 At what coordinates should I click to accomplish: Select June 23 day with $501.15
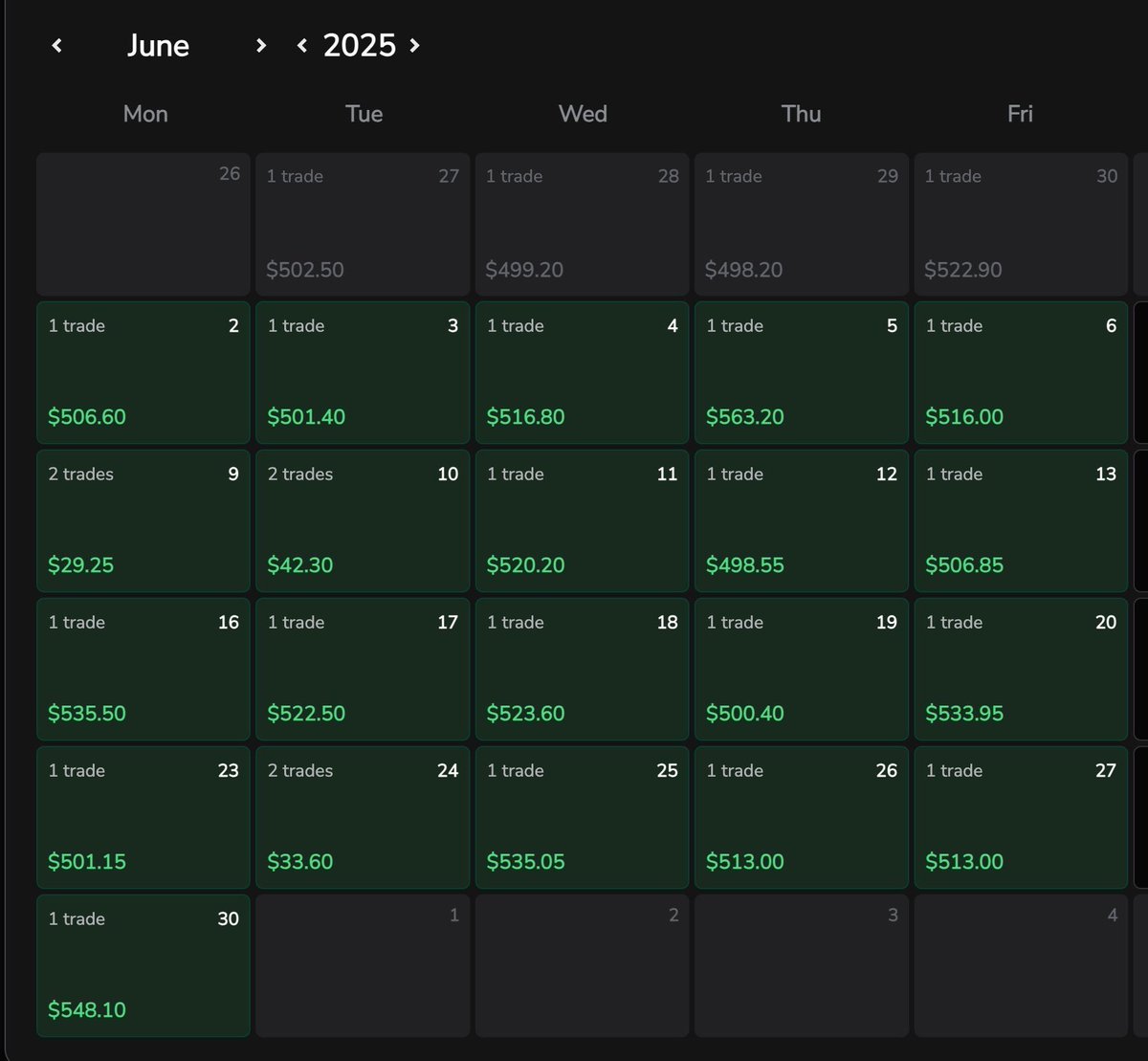[x=143, y=818]
